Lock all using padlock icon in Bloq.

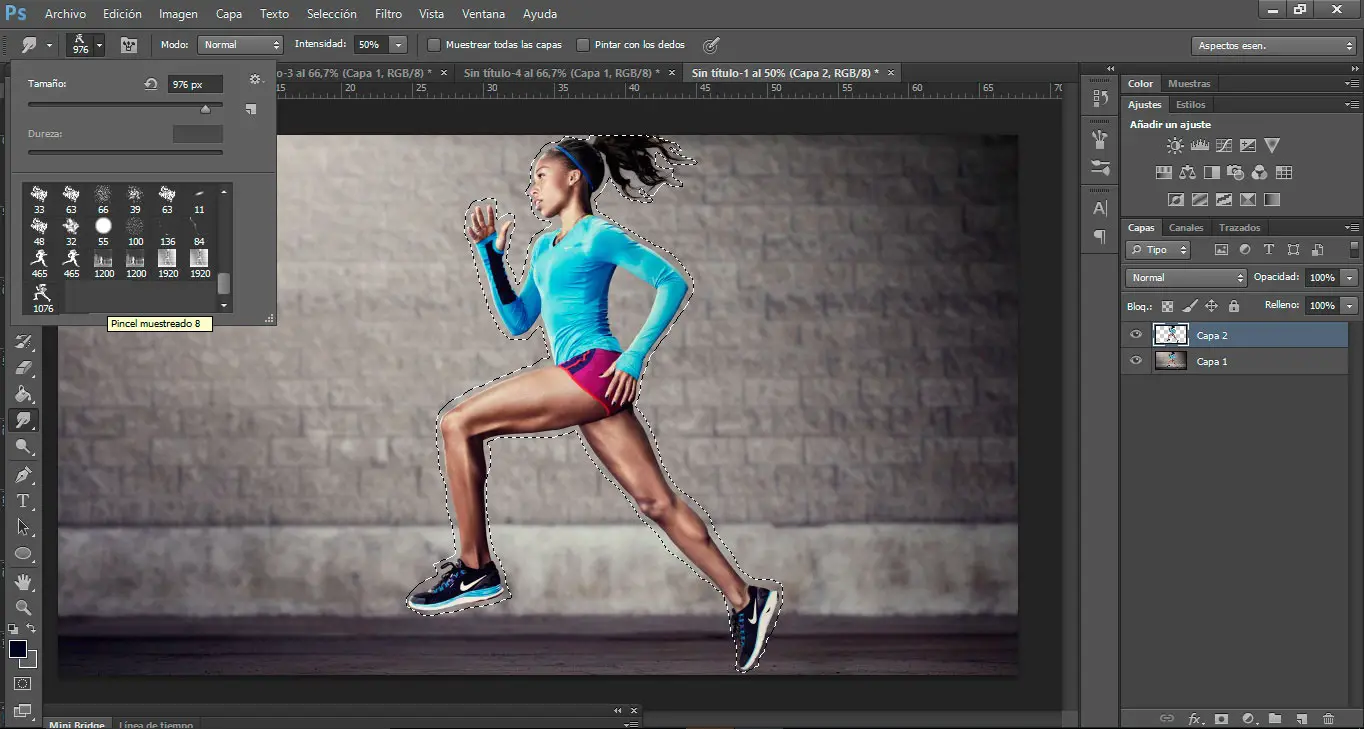pos(1233,306)
